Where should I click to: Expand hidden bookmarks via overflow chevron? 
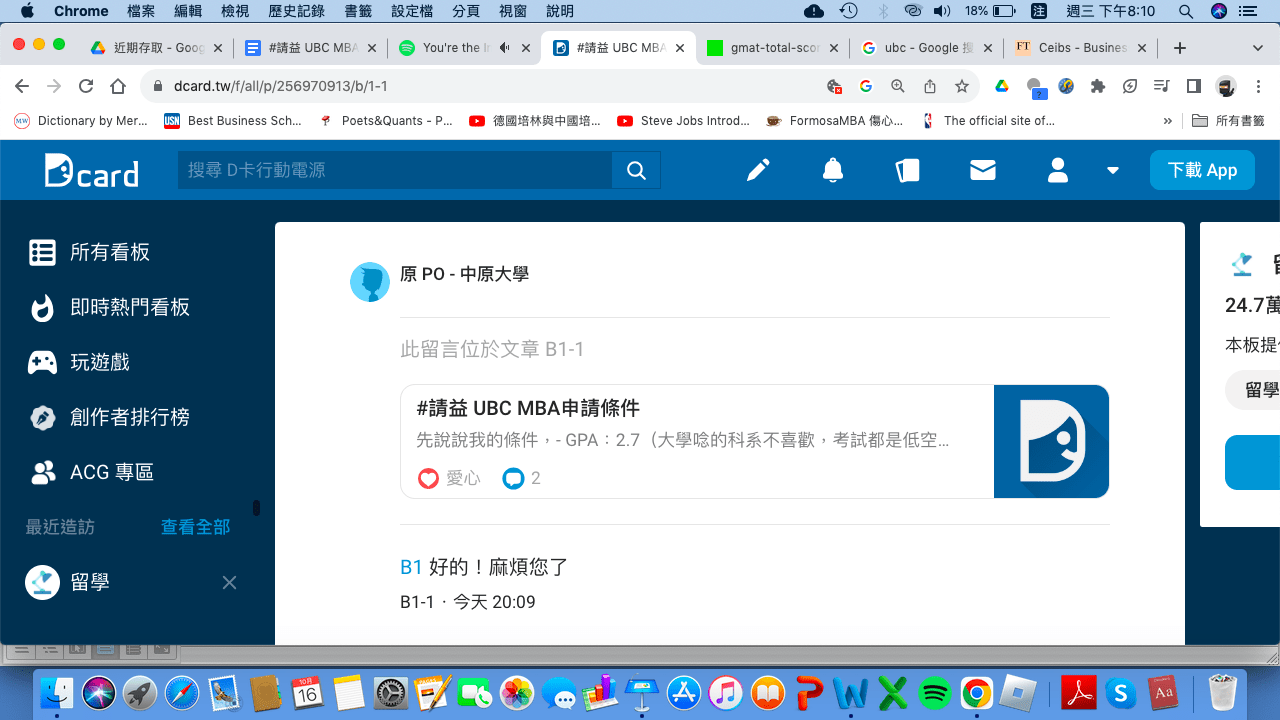click(1167, 120)
